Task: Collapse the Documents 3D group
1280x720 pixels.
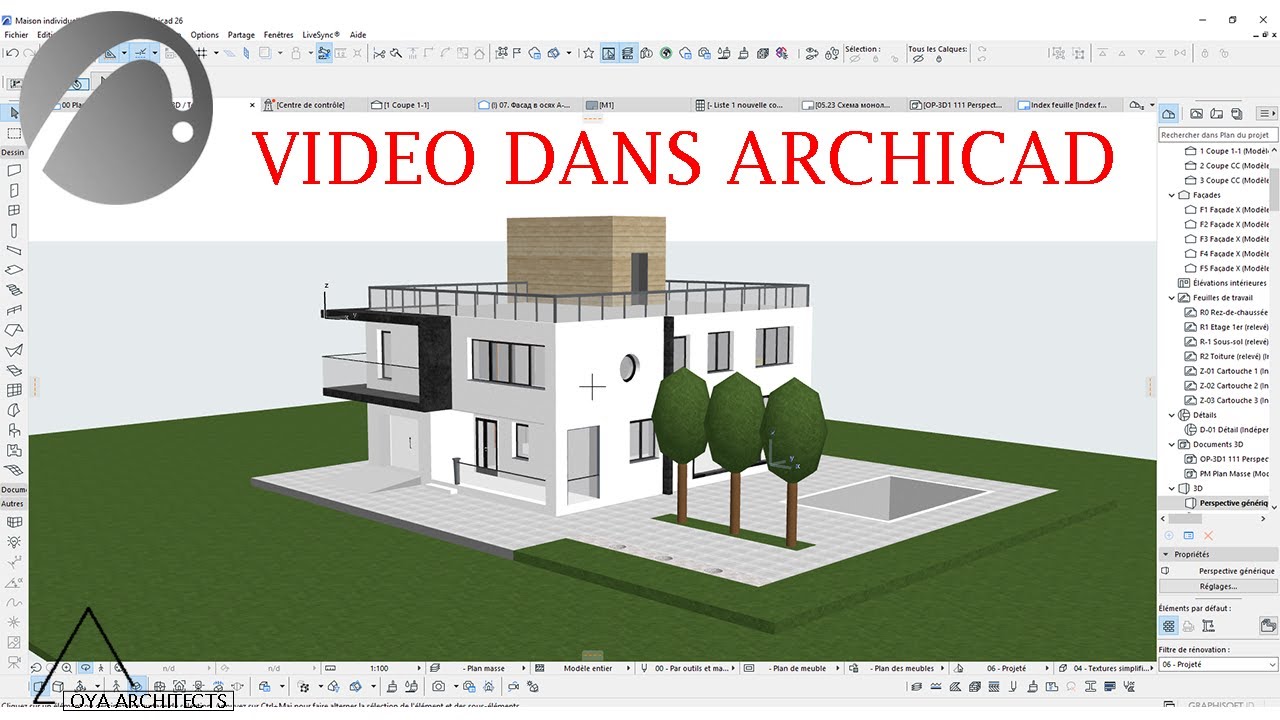Action: (1172, 445)
